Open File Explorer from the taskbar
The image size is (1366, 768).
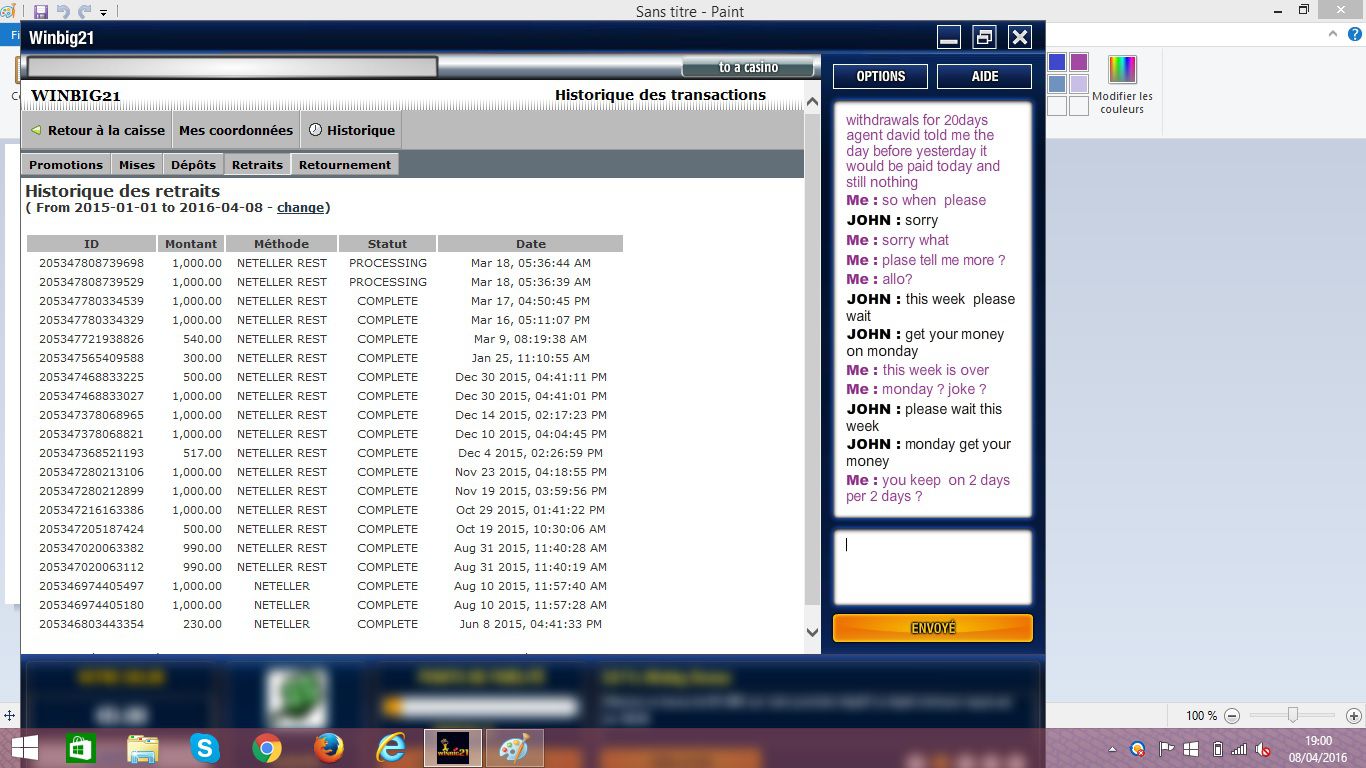click(142, 748)
